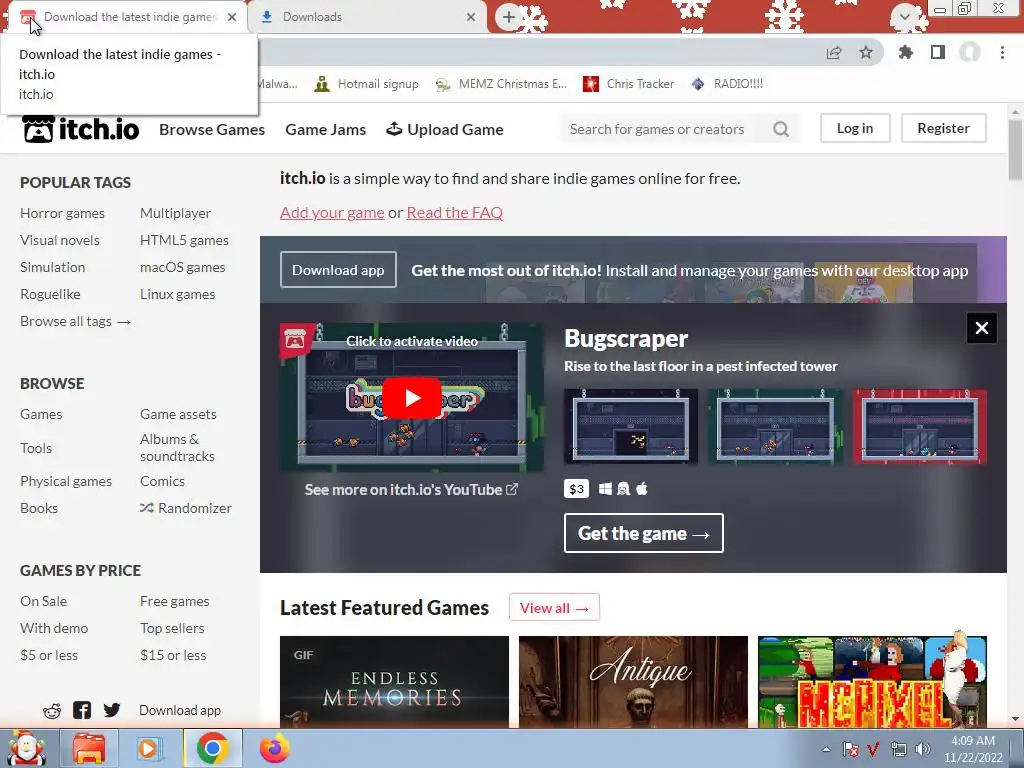View first Bugscraper screenshot thumbnail

(x=631, y=426)
